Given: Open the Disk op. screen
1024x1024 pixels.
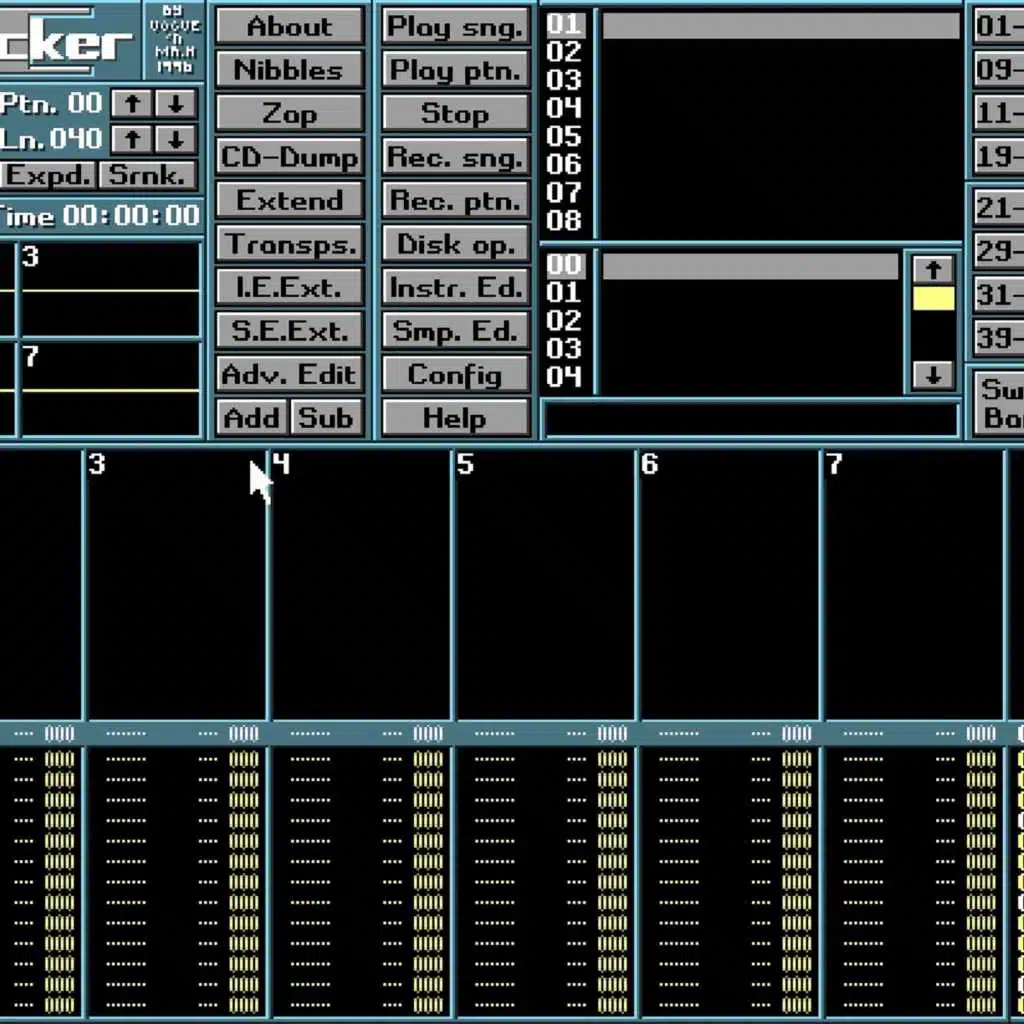Looking at the screenshot, I should click(455, 245).
